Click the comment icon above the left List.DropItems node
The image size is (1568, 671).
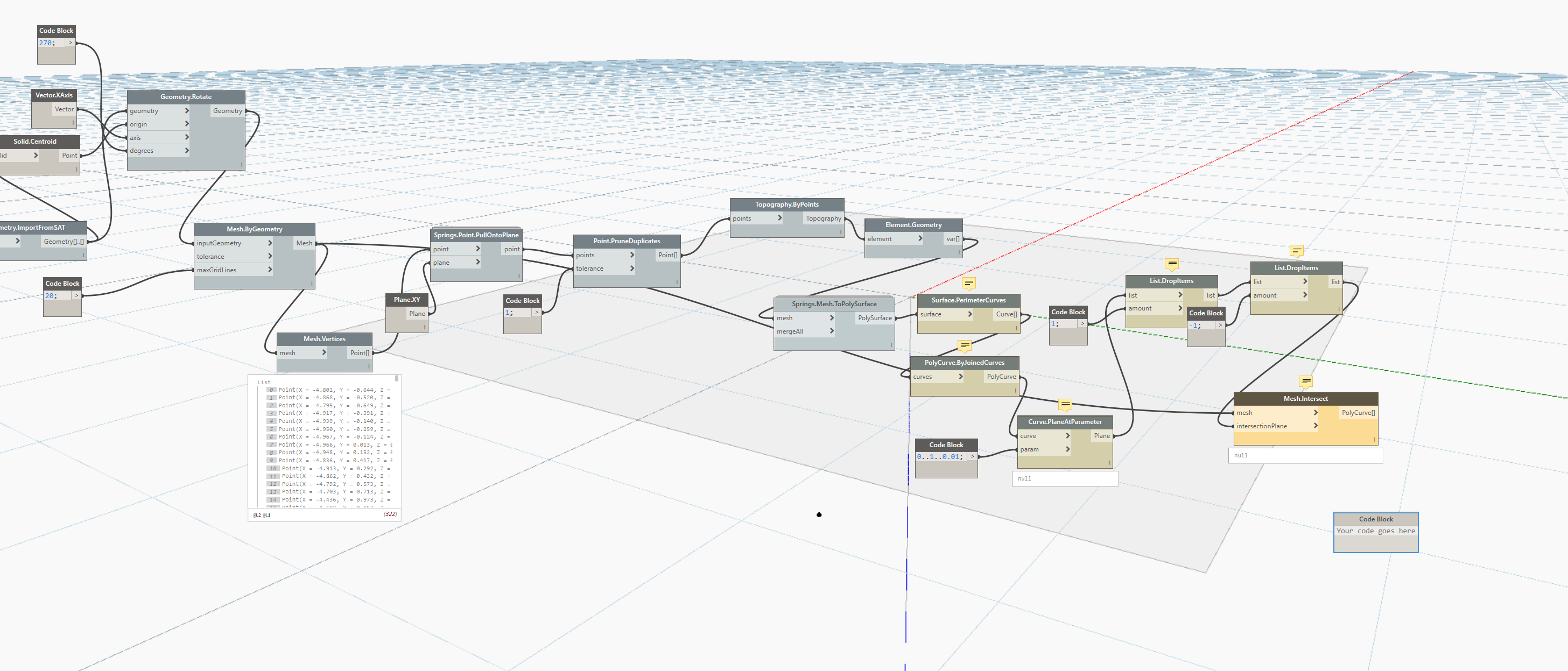click(x=1172, y=264)
